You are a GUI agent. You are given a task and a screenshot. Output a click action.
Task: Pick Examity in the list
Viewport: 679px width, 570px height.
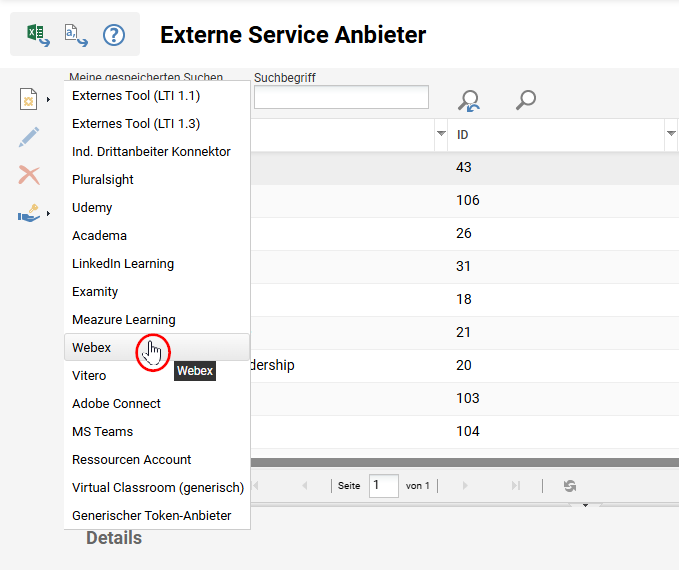point(157,291)
